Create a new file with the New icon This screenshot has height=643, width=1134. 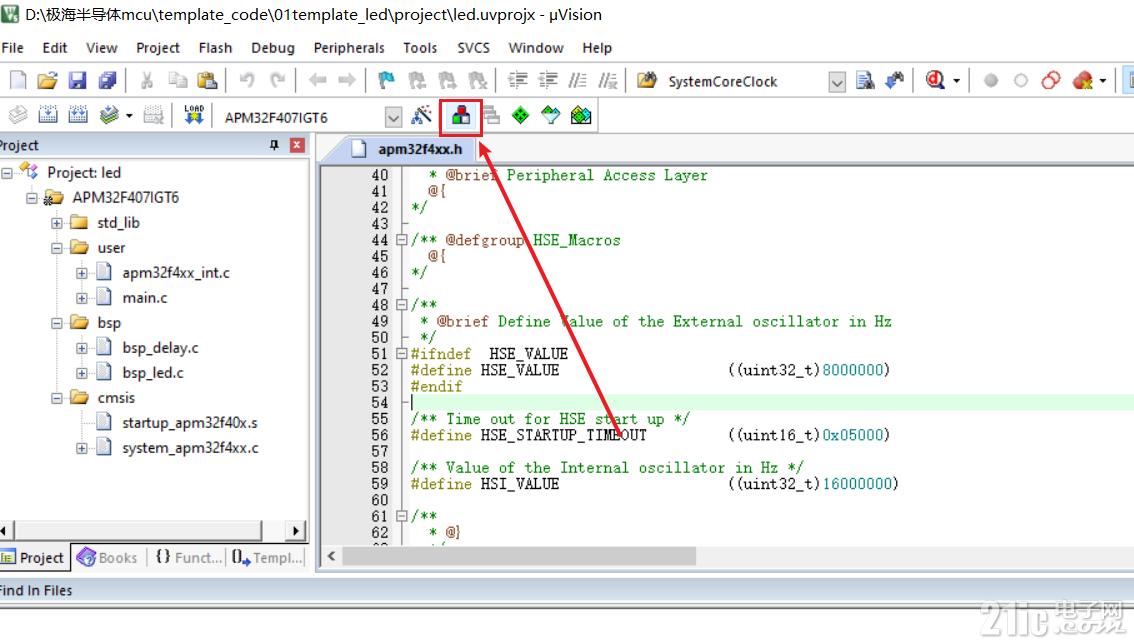pos(18,80)
